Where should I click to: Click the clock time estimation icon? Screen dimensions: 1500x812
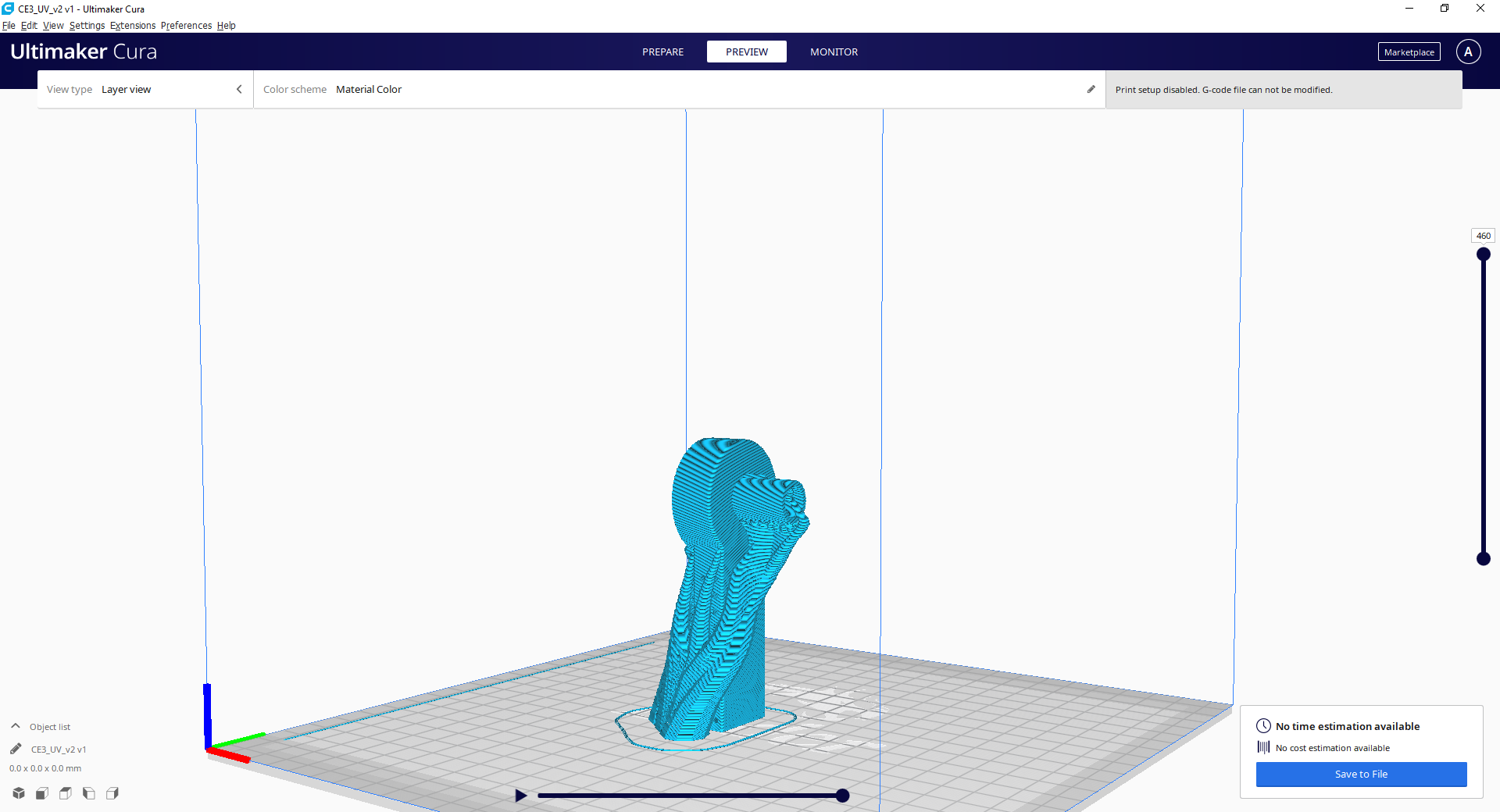point(1263,725)
